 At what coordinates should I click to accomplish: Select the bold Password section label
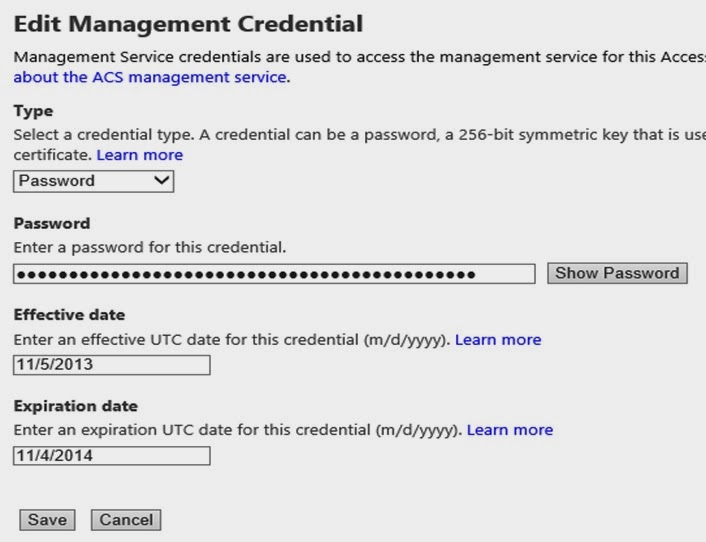click(x=52, y=223)
